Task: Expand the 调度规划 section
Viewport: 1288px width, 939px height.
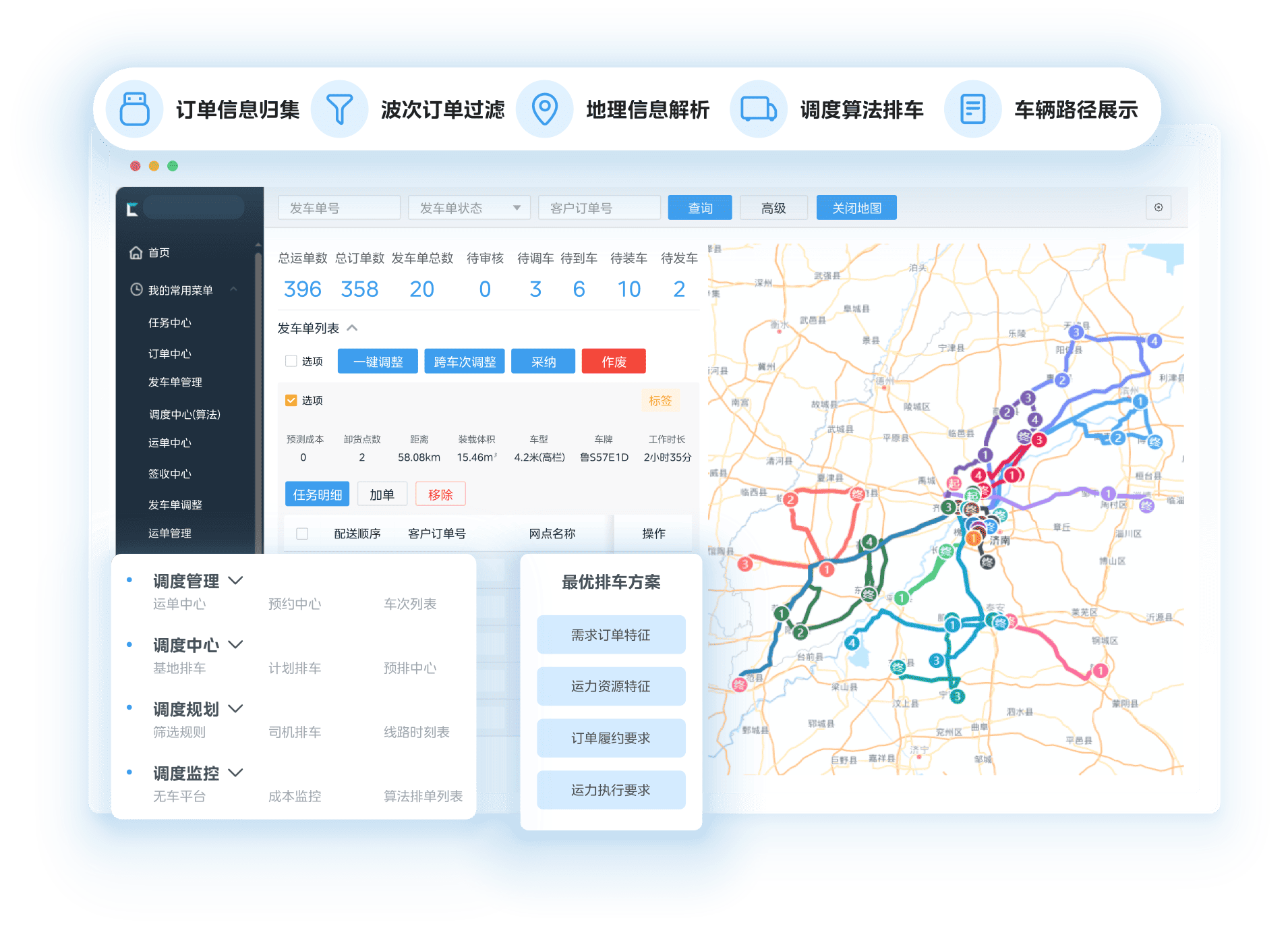Action: [x=235, y=708]
